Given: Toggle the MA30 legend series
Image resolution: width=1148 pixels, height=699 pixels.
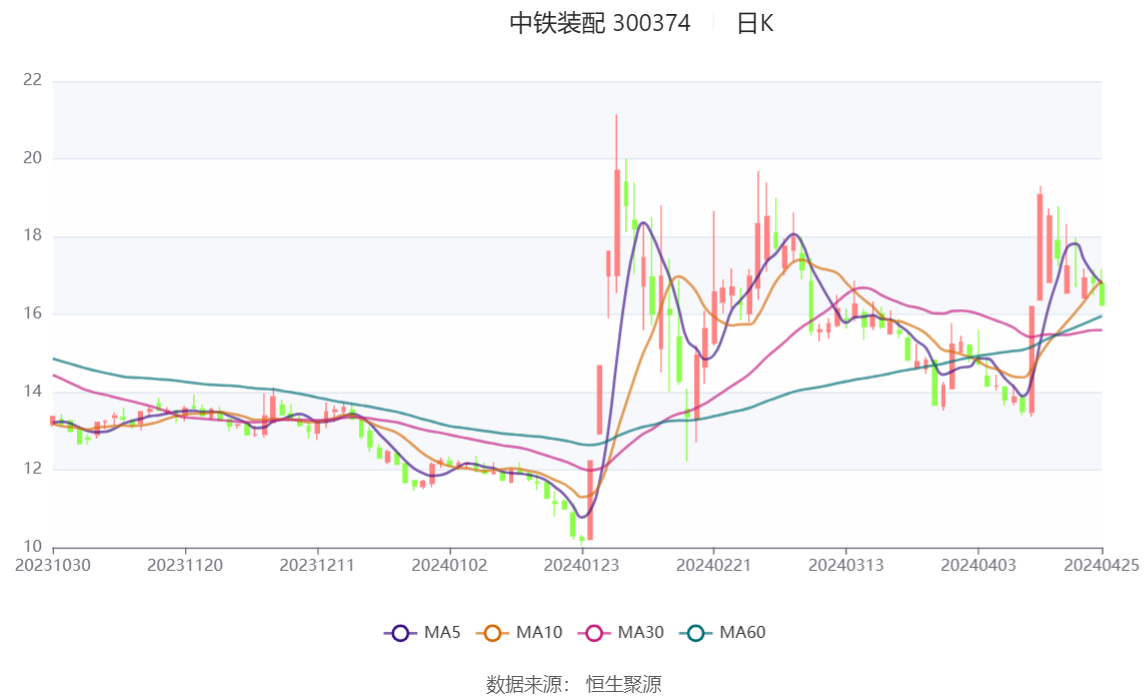Looking at the screenshot, I should point(621,632).
